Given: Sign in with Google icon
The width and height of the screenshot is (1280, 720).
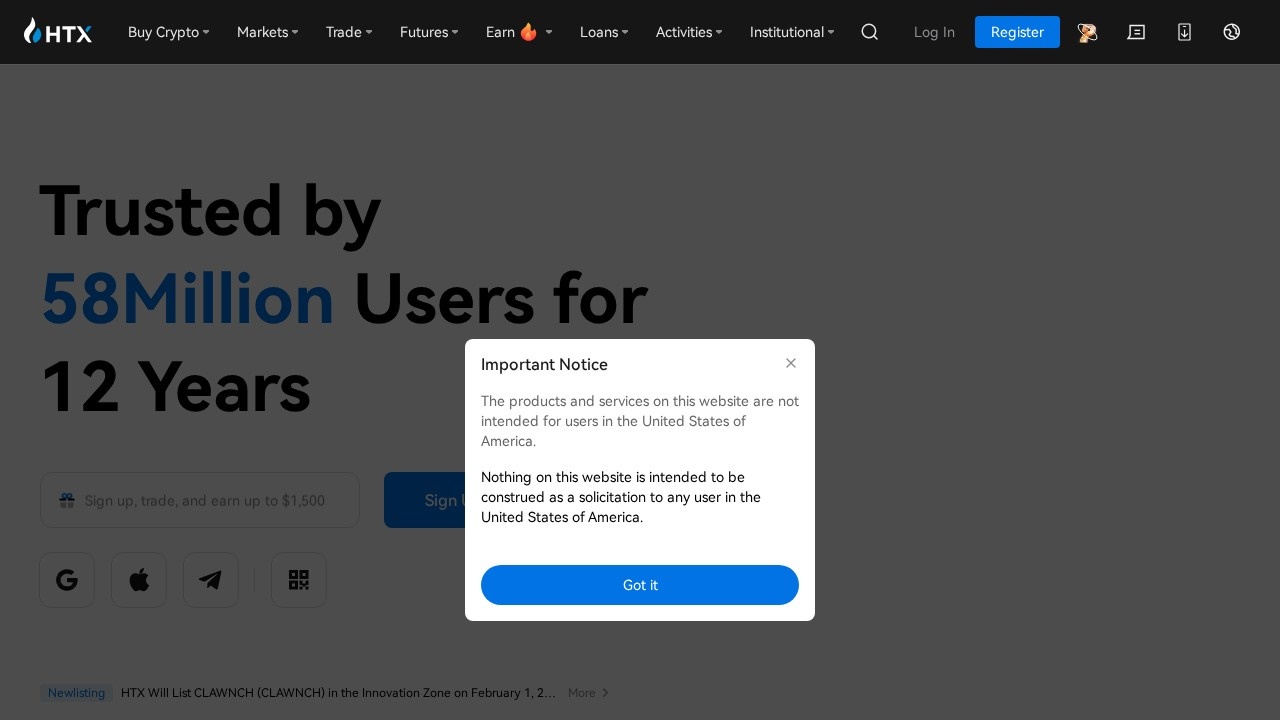Looking at the screenshot, I should point(67,580).
